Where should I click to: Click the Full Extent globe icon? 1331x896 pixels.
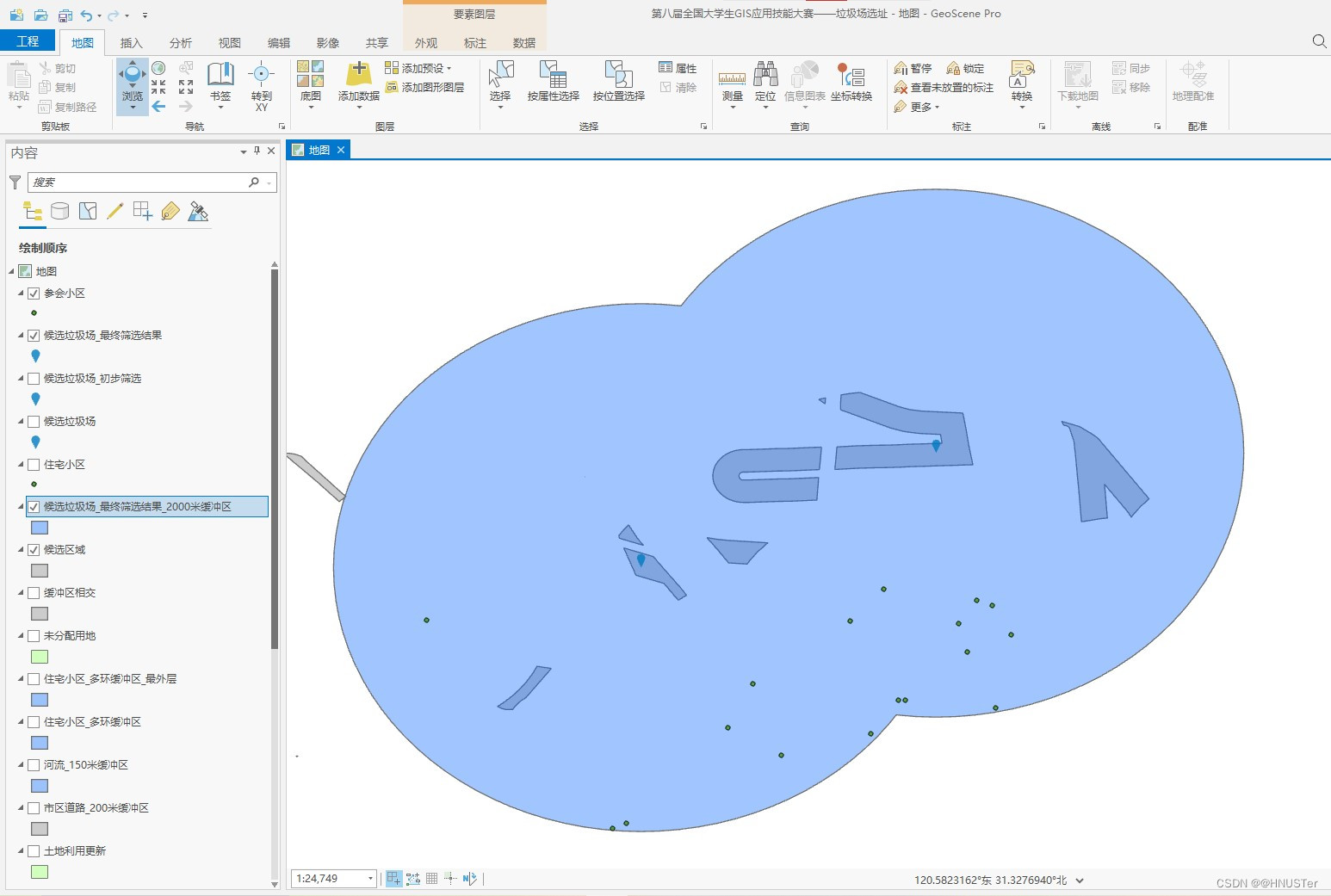(158, 68)
